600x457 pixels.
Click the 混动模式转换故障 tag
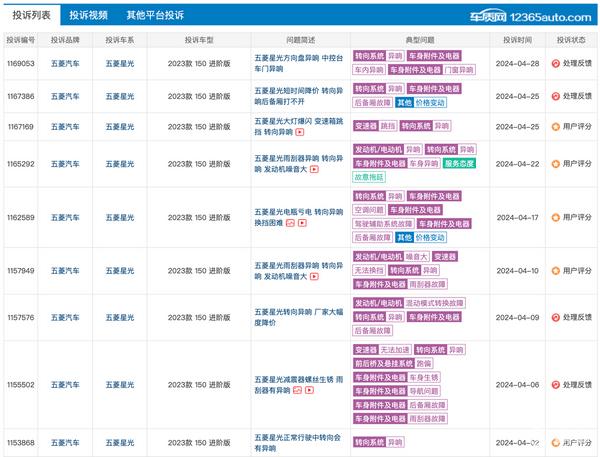point(434,303)
